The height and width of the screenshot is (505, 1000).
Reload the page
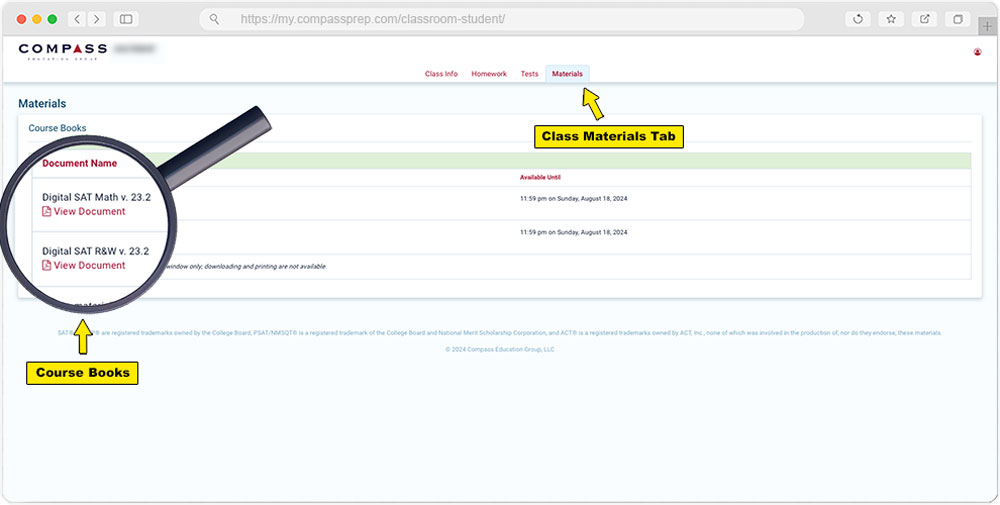pyautogui.click(x=857, y=19)
